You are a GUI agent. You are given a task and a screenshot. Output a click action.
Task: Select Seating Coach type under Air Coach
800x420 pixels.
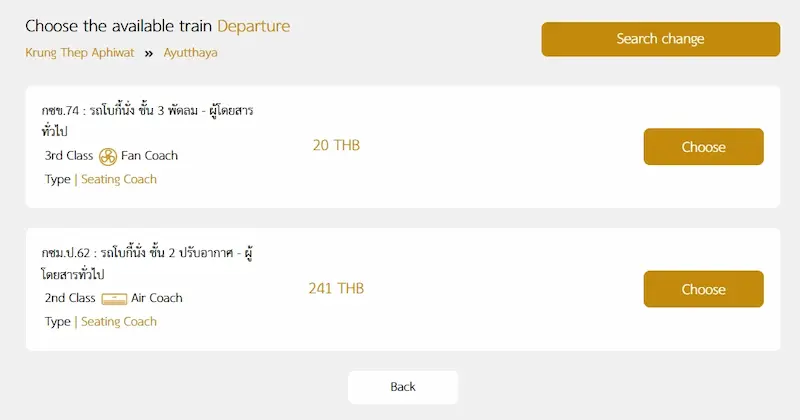[119, 322]
